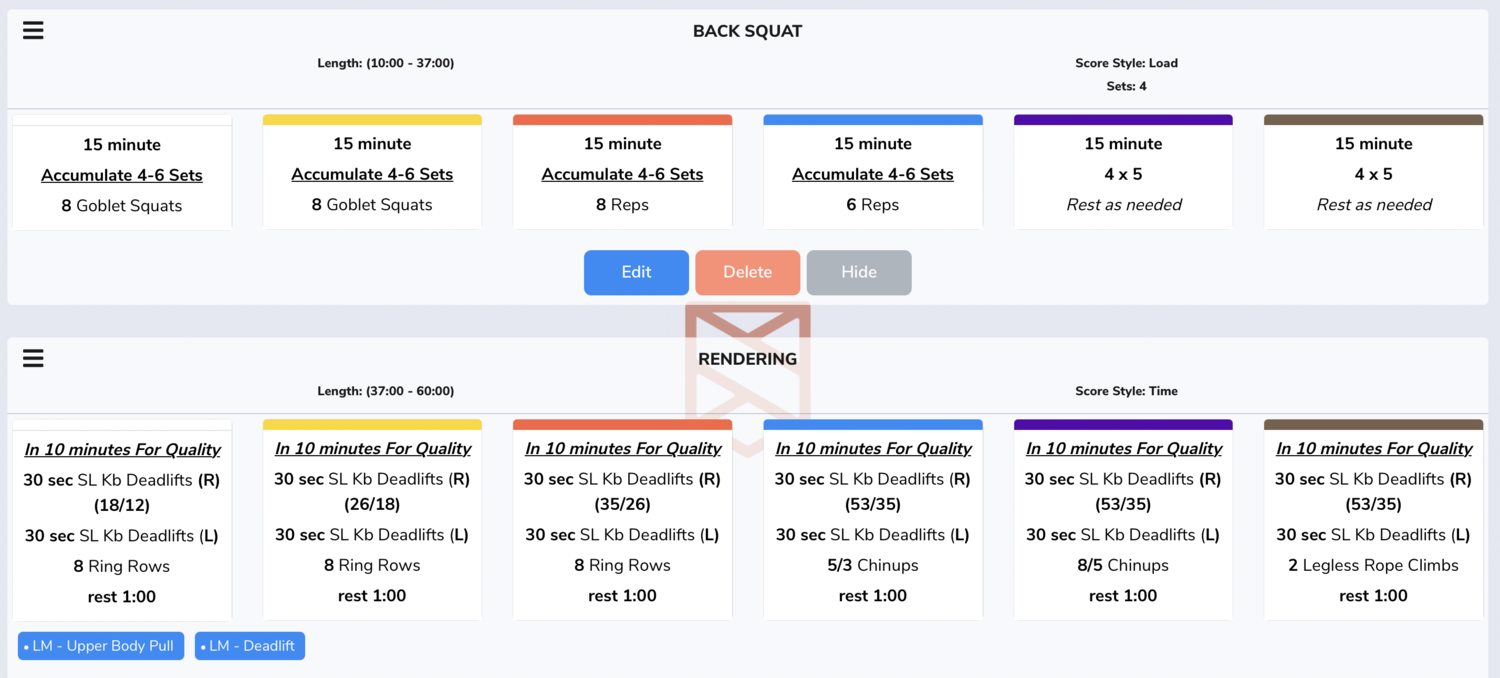The image size is (1500, 678).
Task: Click 4 x 5 in brown card
Action: click(x=1374, y=174)
